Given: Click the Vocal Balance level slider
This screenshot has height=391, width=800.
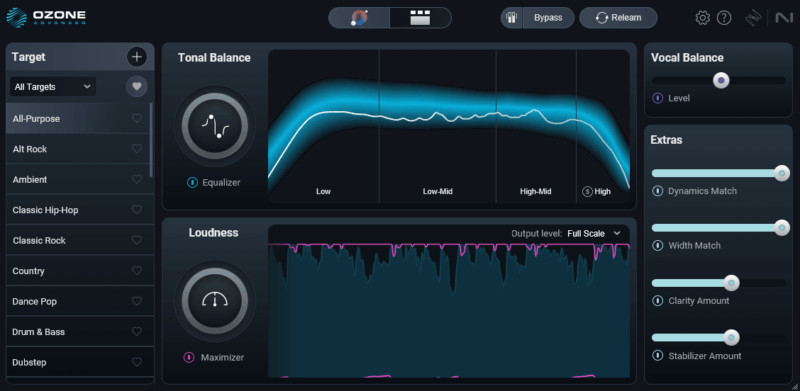Looking at the screenshot, I should click(718, 80).
